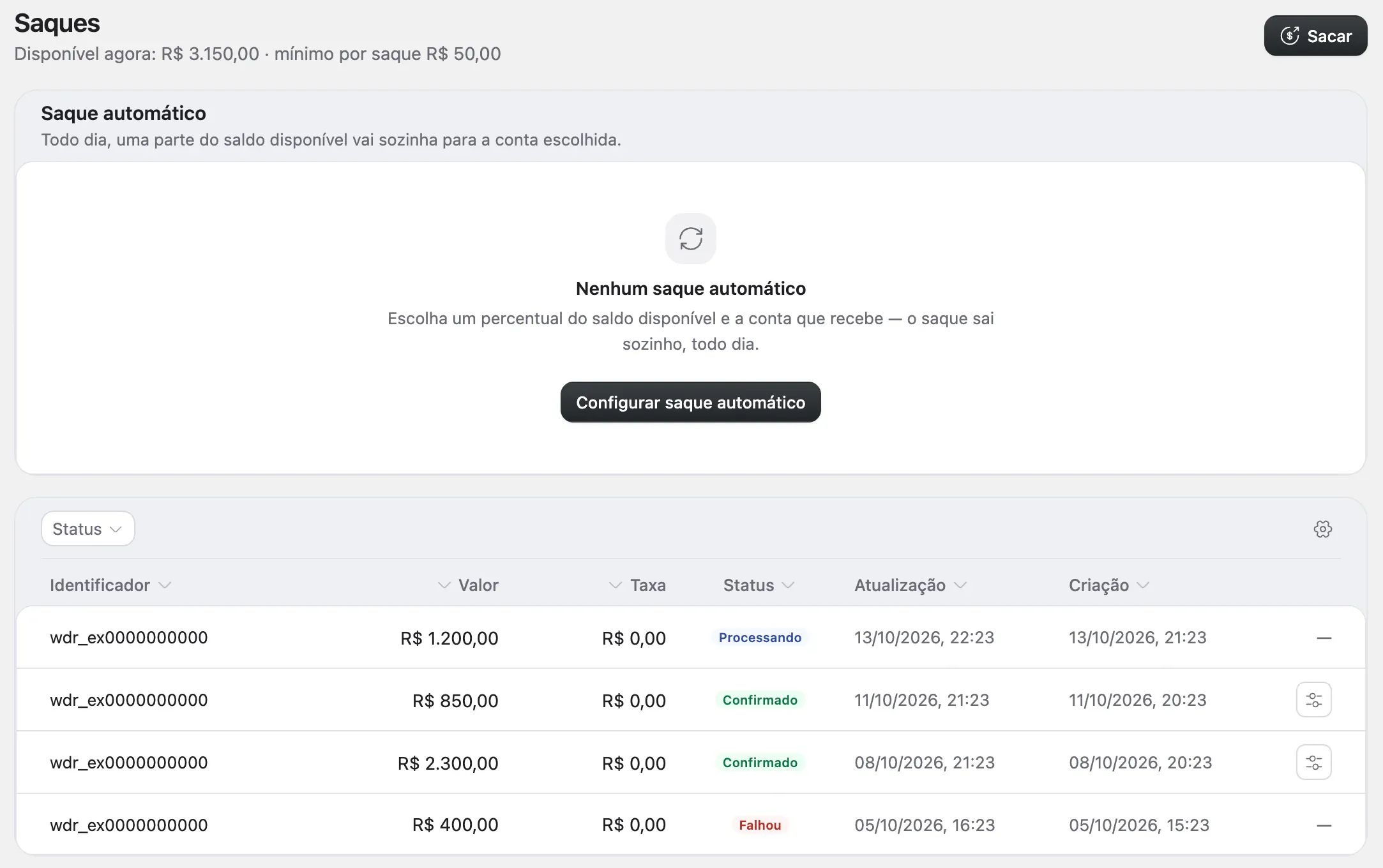Image resolution: width=1383 pixels, height=868 pixels.
Task: Open details icon for R$ 850,00 withdrawal
Action: coord(1313,700)
